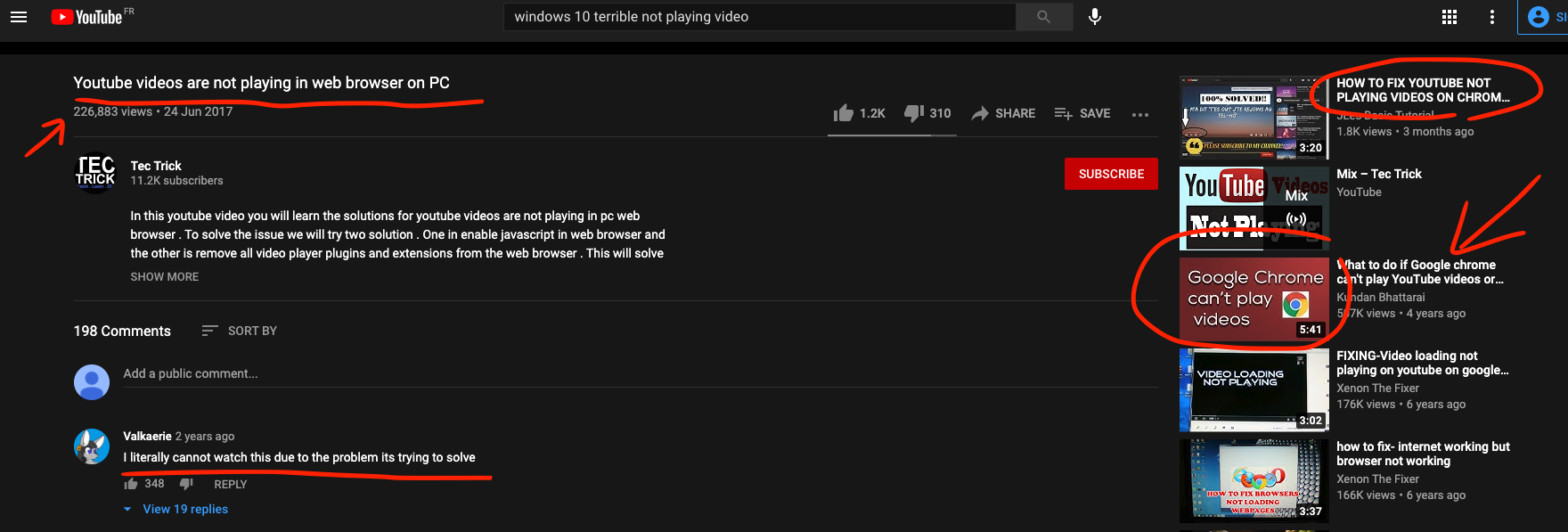Open 'What to do if Google chrome' title
Viewport: 1568px width, 532px height.
pyautogui.click(x=1420, y=272)
